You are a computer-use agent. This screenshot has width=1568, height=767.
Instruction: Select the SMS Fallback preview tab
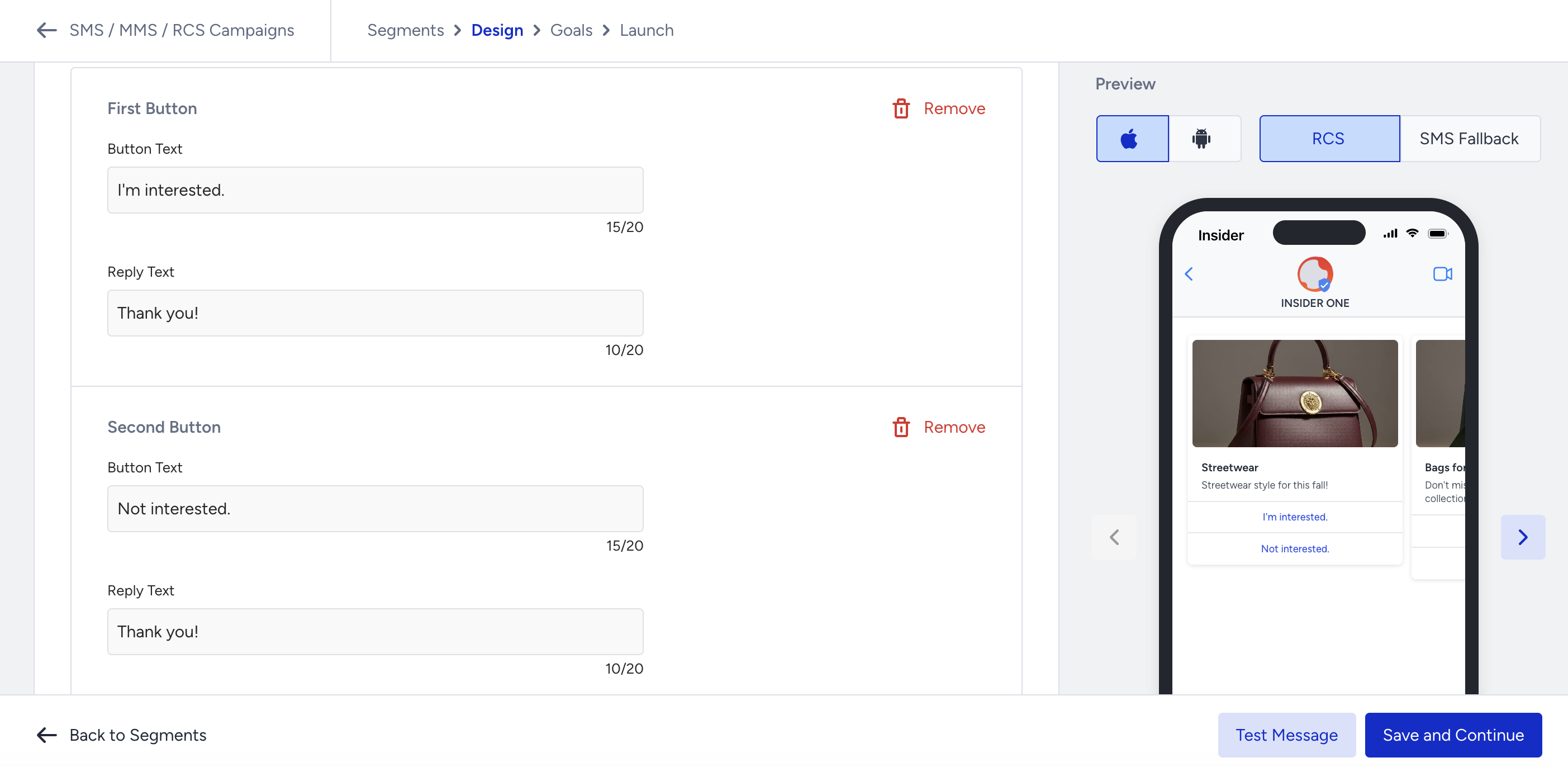coord(1470,139)
